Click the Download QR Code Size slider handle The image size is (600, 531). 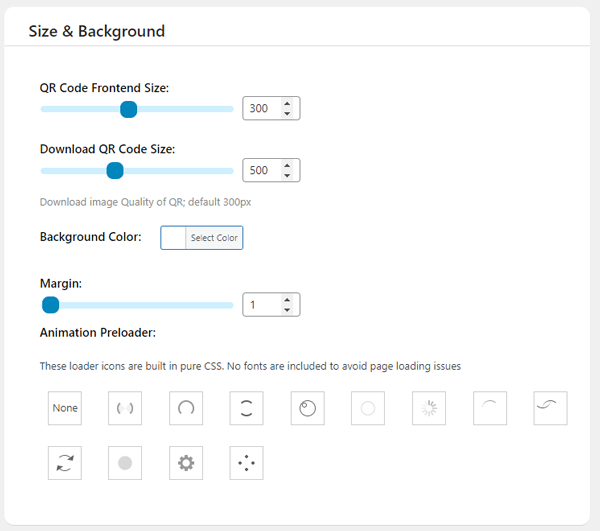(115, 171)
